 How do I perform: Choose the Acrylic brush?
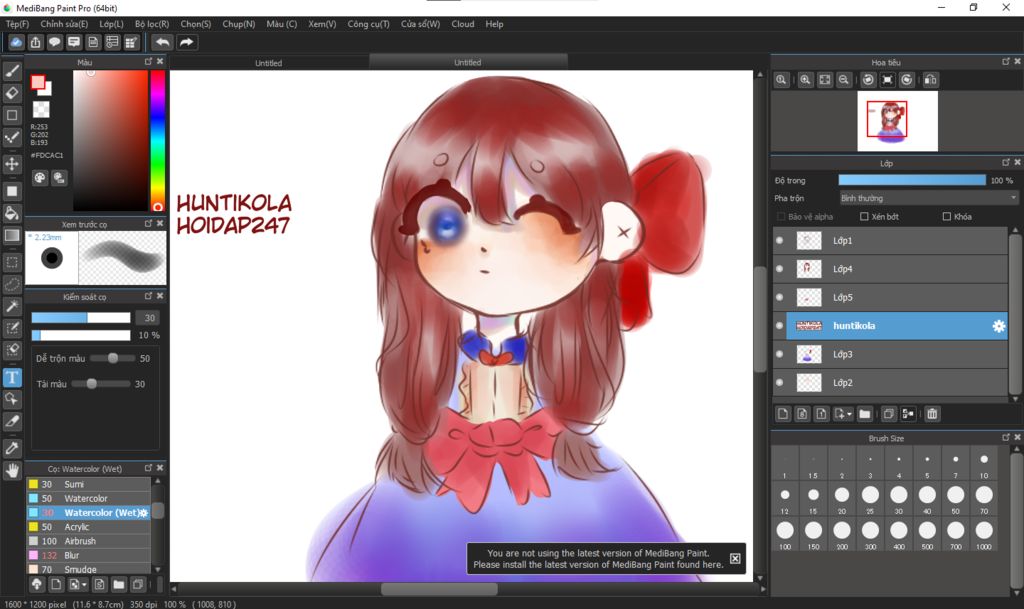(x=88, y=527)
